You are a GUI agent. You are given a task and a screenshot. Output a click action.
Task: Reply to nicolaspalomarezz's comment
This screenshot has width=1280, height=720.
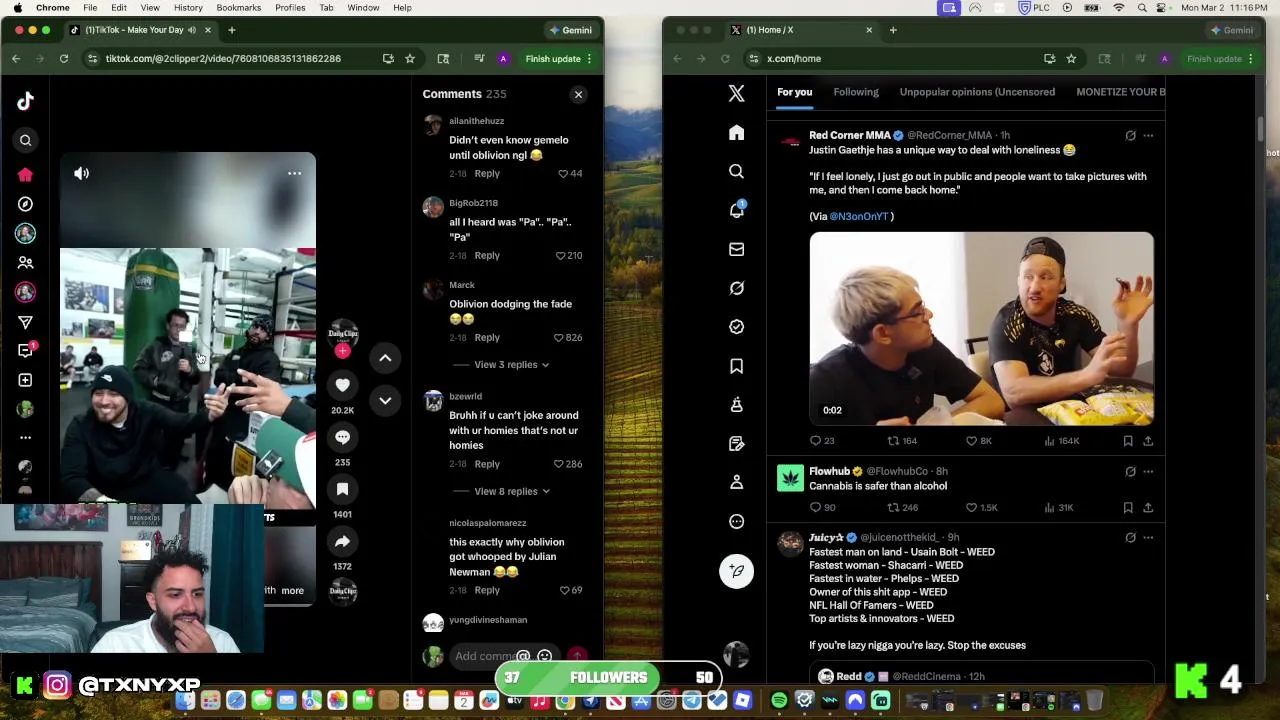(487, 590)
